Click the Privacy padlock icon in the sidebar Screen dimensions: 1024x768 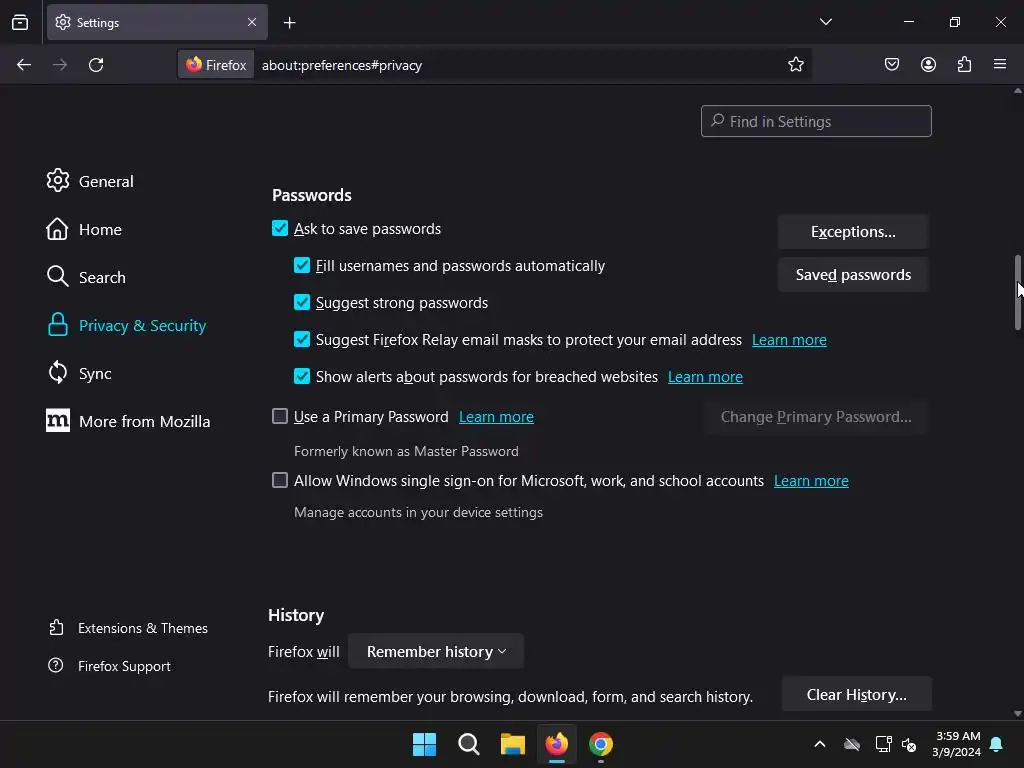pyautogui.click(x=57, y=325)
